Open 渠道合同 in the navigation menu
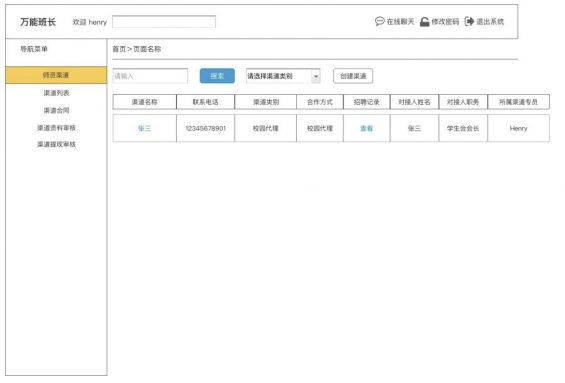Image resolution: width=565 pixels, height=383 pixels. click(56, 110)
